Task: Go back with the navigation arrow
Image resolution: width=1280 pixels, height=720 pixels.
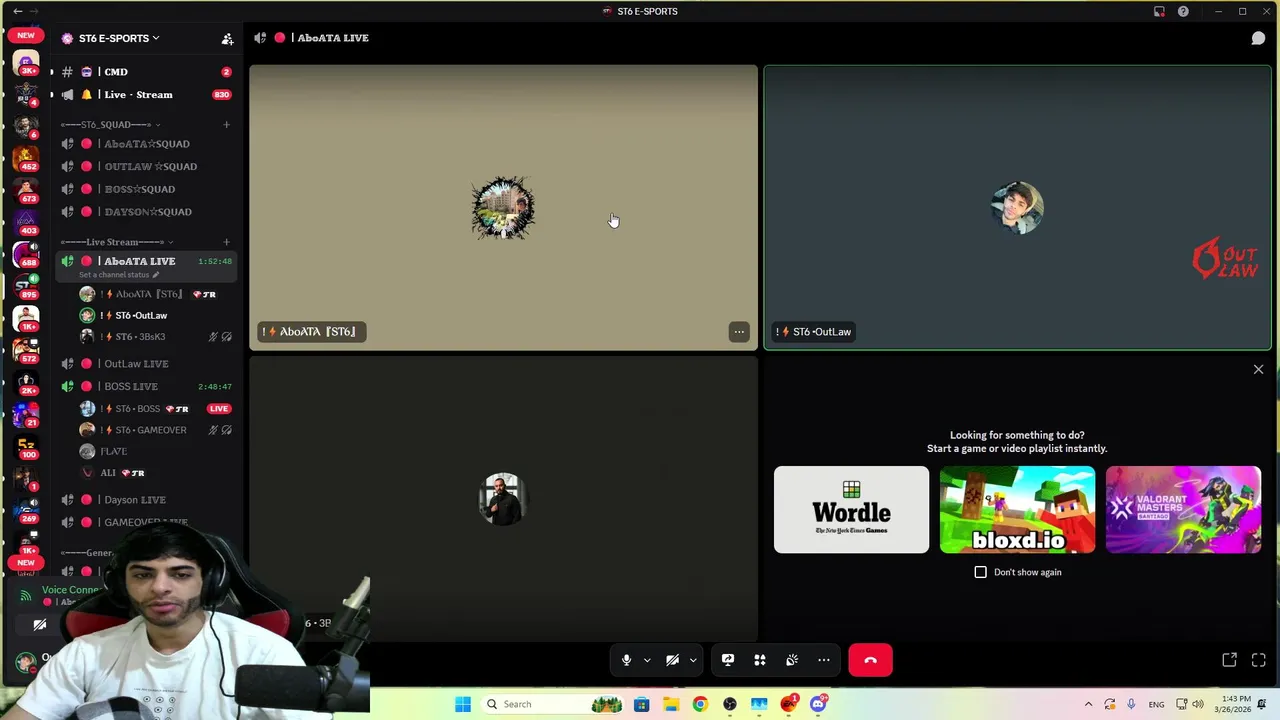Action: click(x=18, y=11)
